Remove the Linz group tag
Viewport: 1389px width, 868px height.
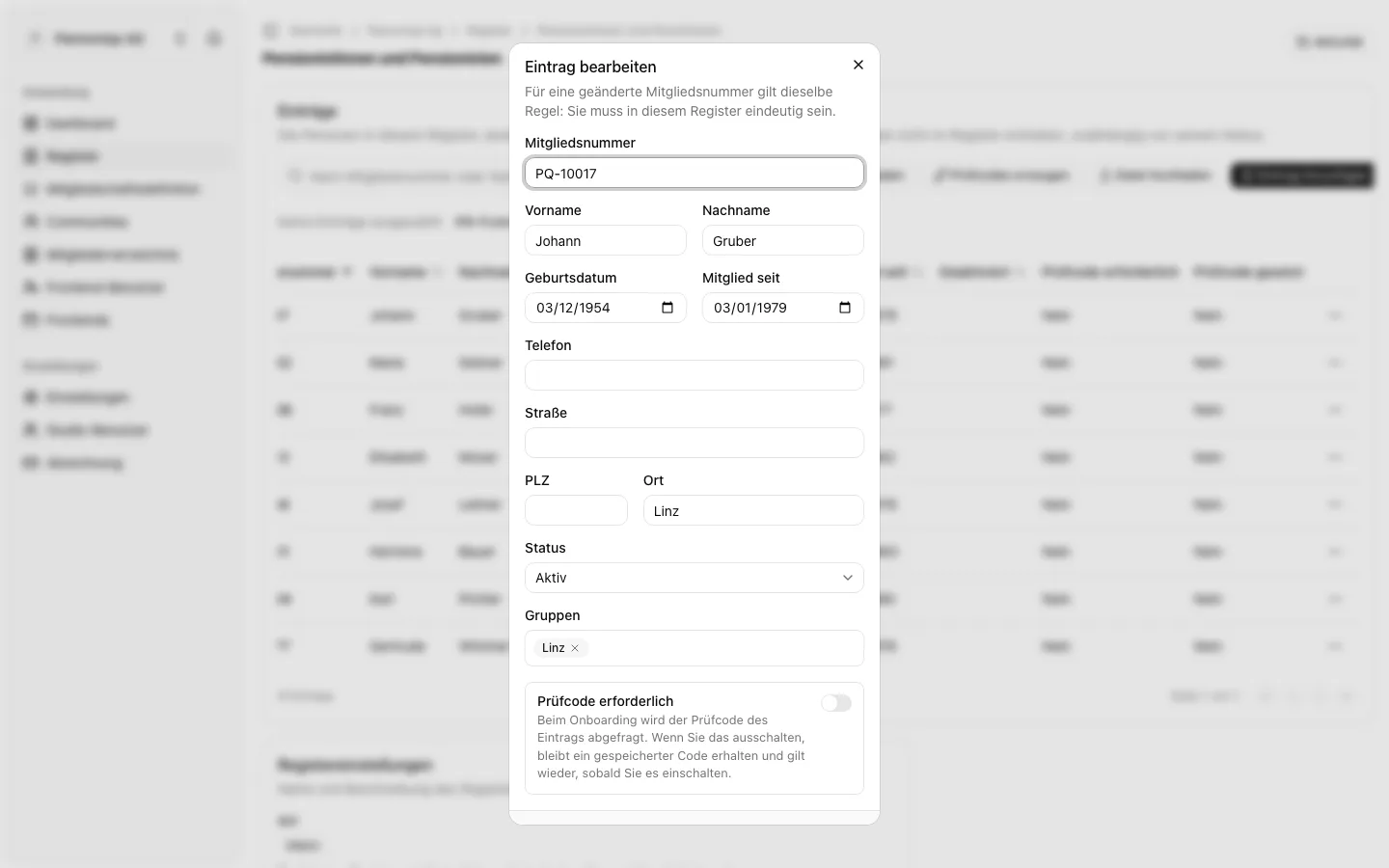(575, 648)
